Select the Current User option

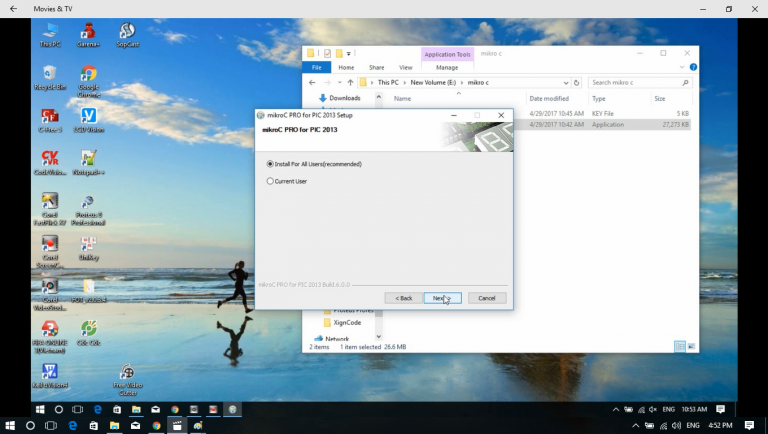(x=287, y=181)
